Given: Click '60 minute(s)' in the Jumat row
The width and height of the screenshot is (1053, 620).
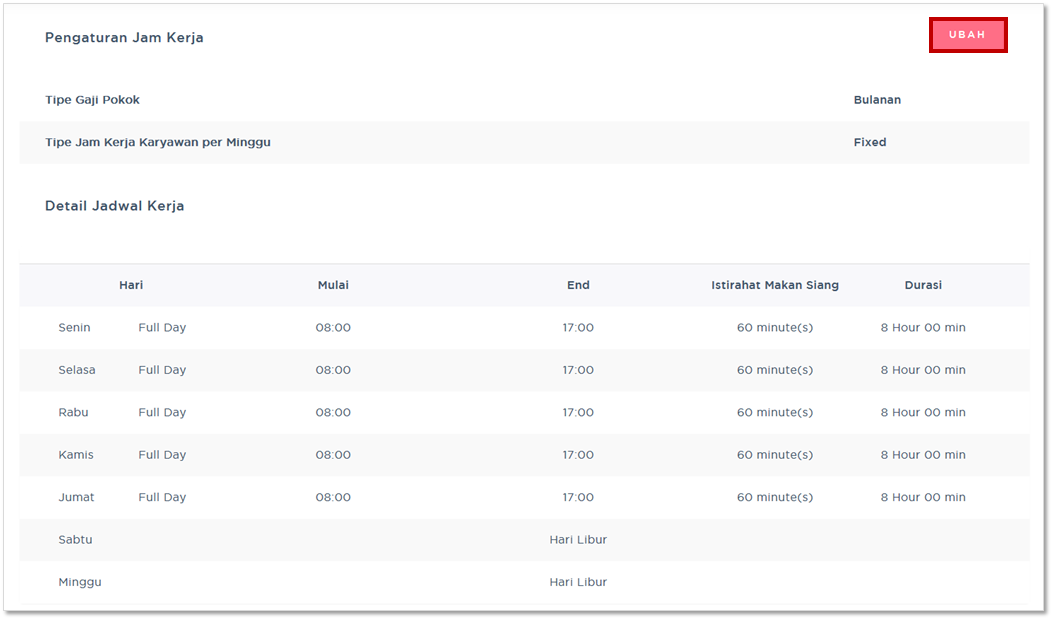Looking at the screenshot, I should point(775,497).
